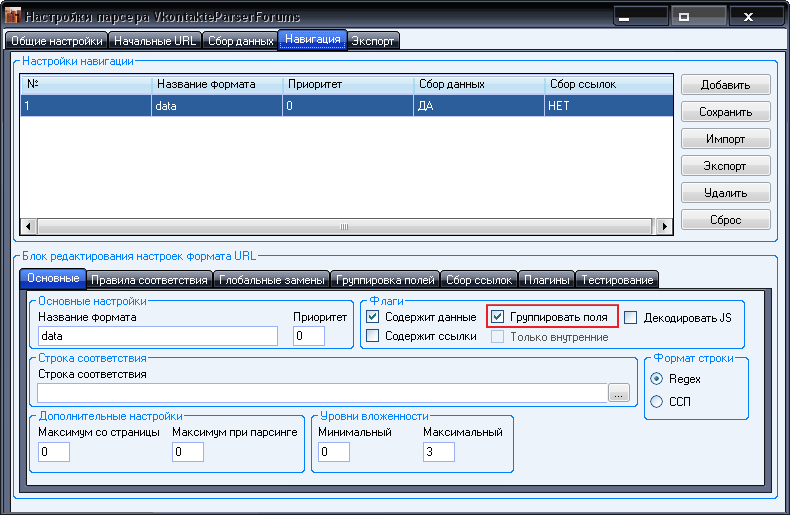Uncheck the Группировать поля checkbox
790x515 pixels.
pos(497,317)
